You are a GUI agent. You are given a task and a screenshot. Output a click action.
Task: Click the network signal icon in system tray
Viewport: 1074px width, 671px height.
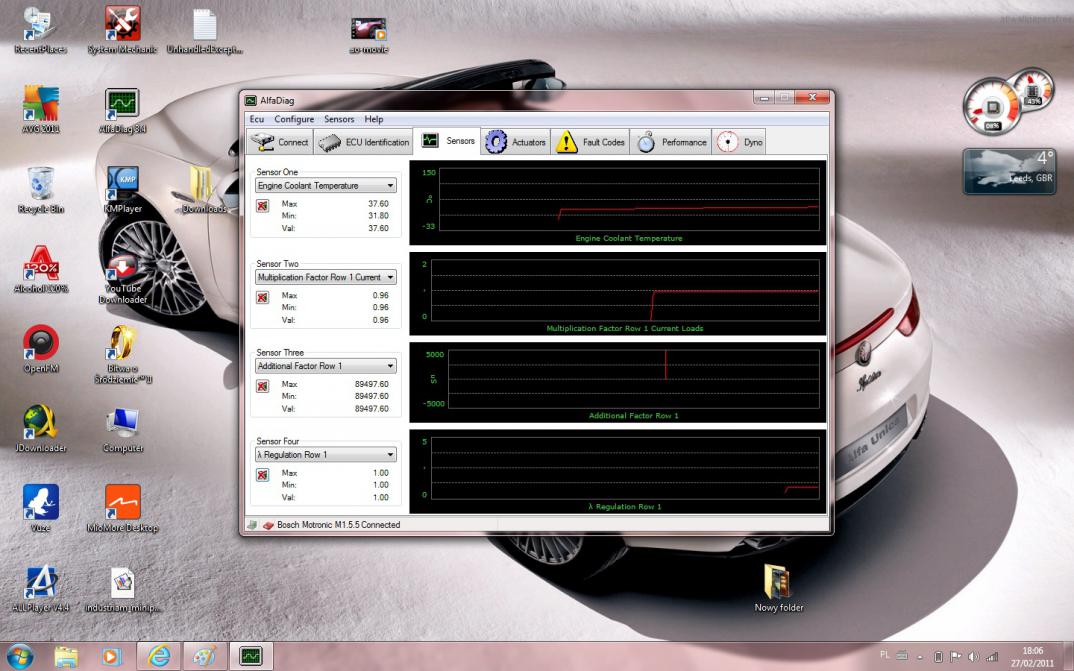pyautogui.click(x=991, y=657)
